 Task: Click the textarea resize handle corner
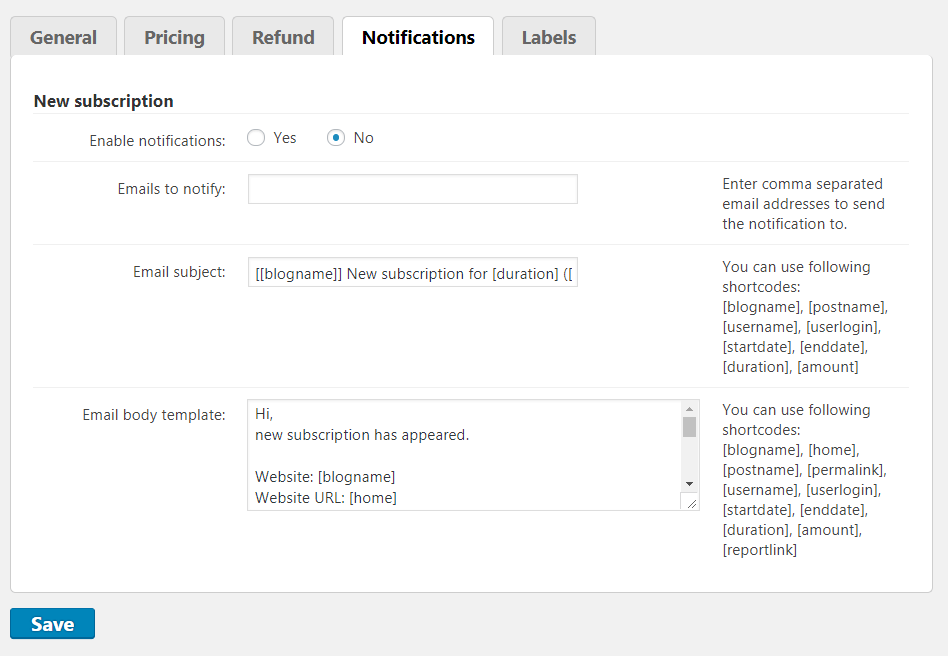(x=690, y=502)
